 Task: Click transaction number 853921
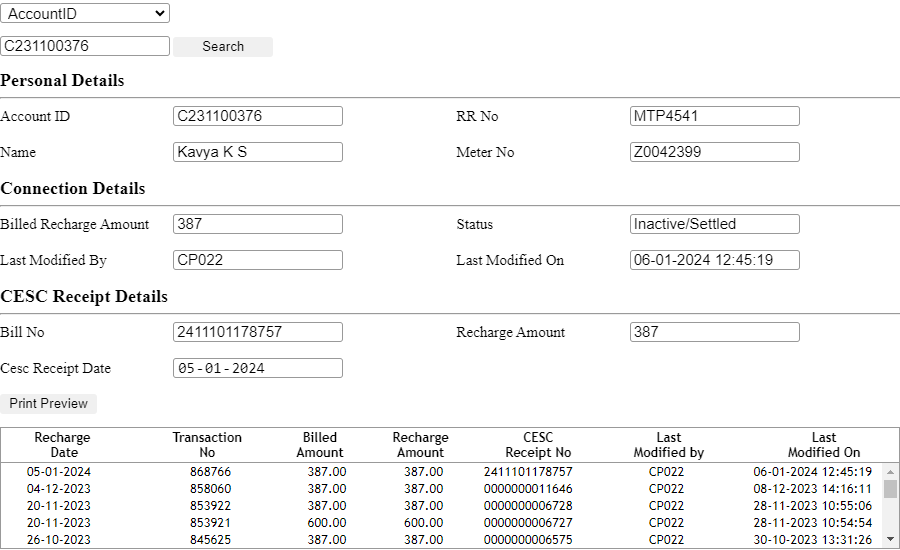[x=211, y=523]
